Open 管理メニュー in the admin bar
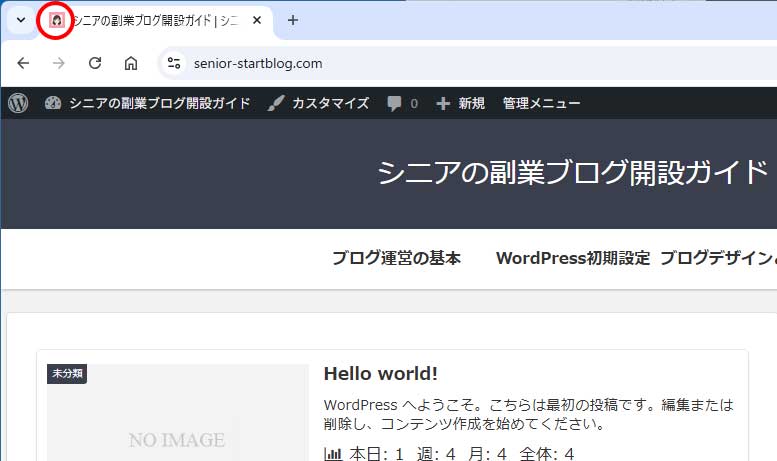This screenshot has height=461, width=777. pos(541,103)
